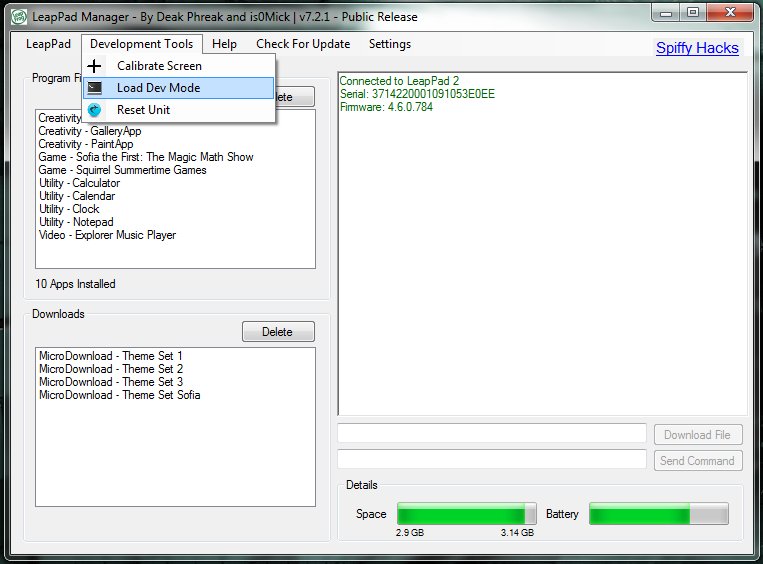This screenshot has height=564, width=763.
Task: Open the Settings menu
Action: [389, 44]
